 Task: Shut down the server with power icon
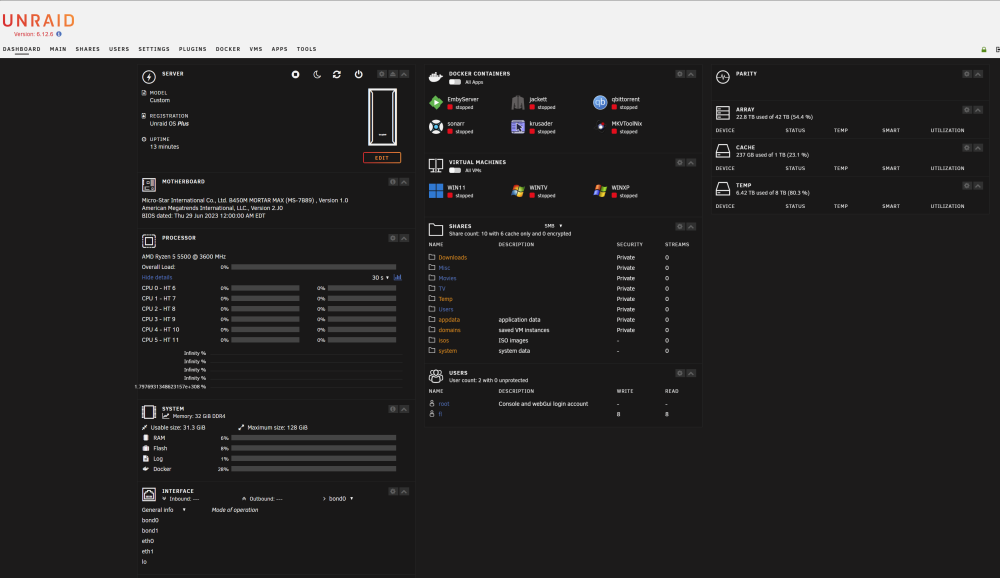click(358, 75)
